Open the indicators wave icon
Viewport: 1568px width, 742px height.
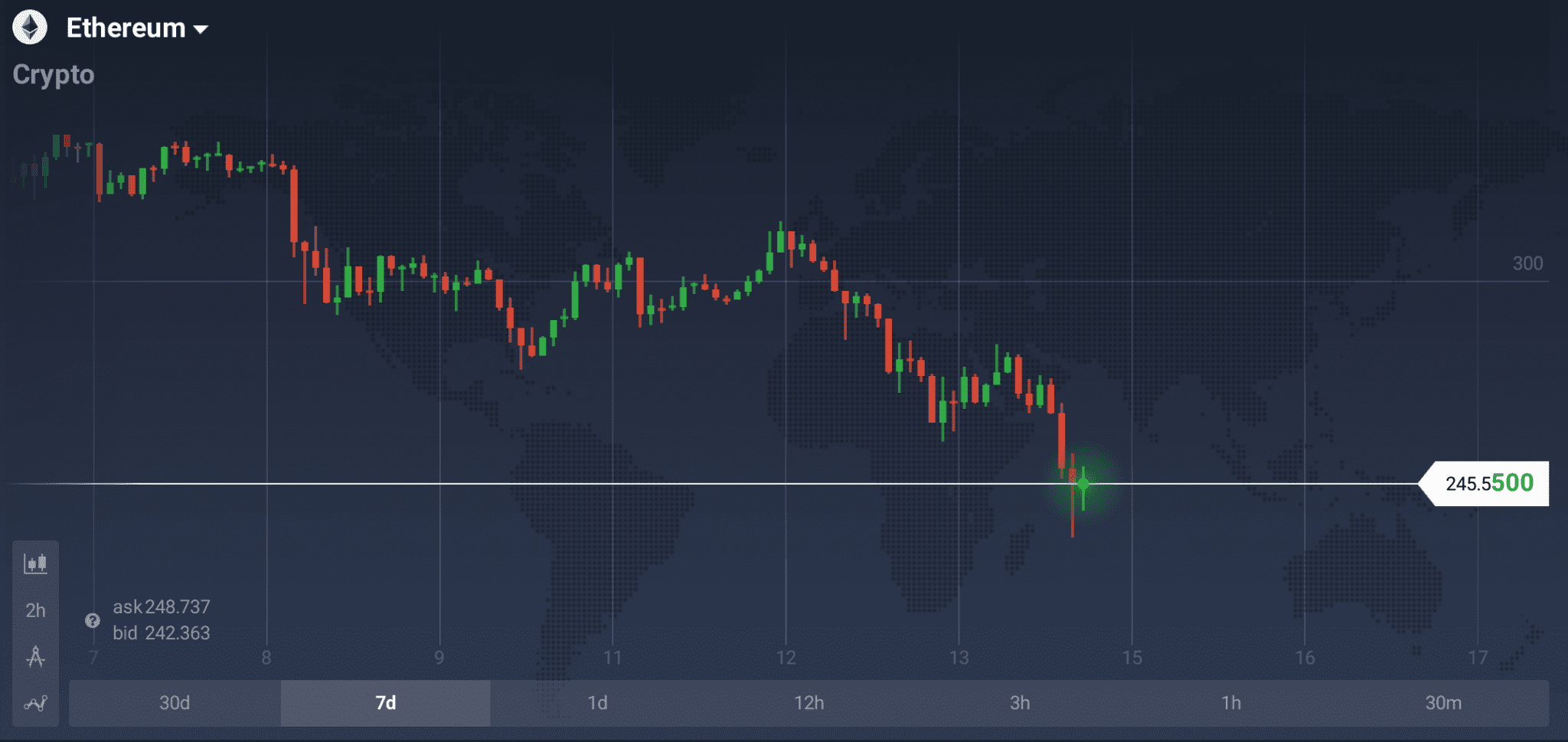[x=35, y=703]
